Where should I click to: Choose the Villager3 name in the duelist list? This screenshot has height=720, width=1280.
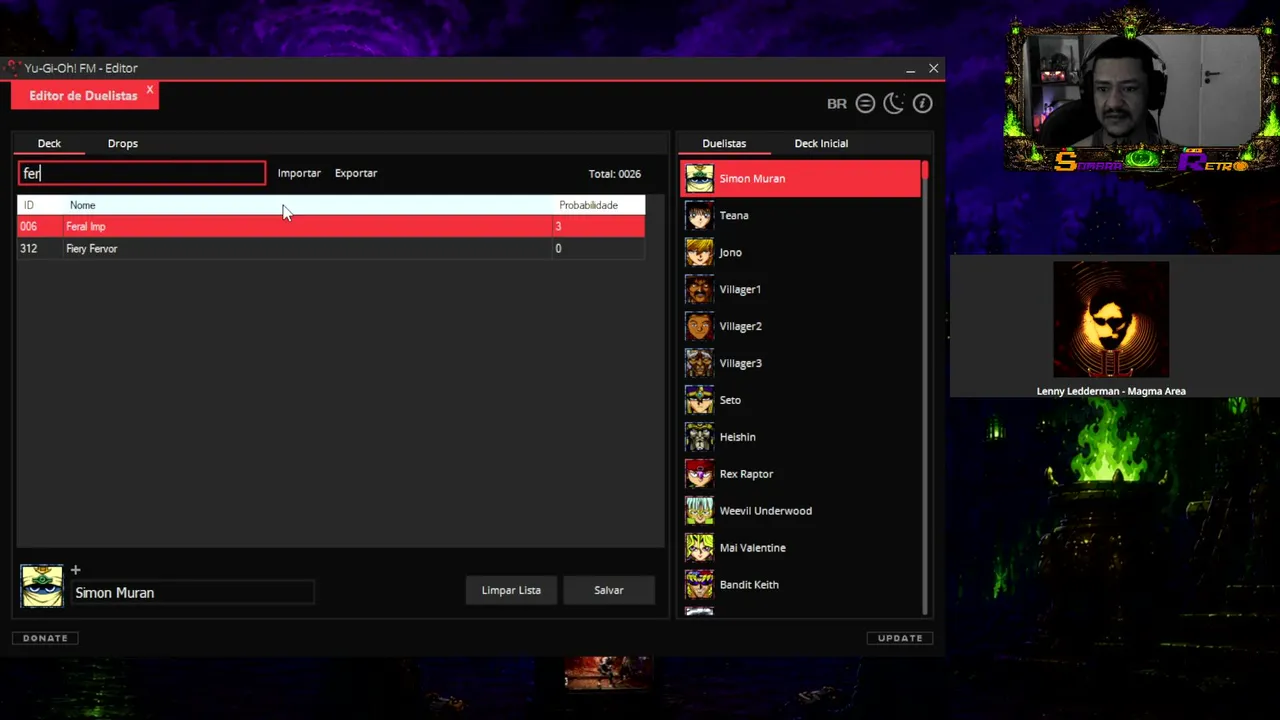click(740, 364)
